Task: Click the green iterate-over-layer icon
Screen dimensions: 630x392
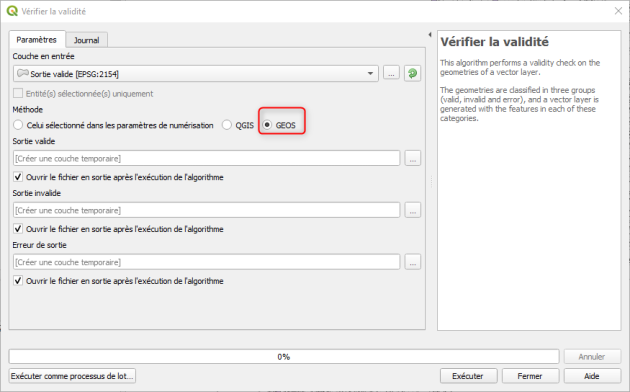Action: (412, 74)
